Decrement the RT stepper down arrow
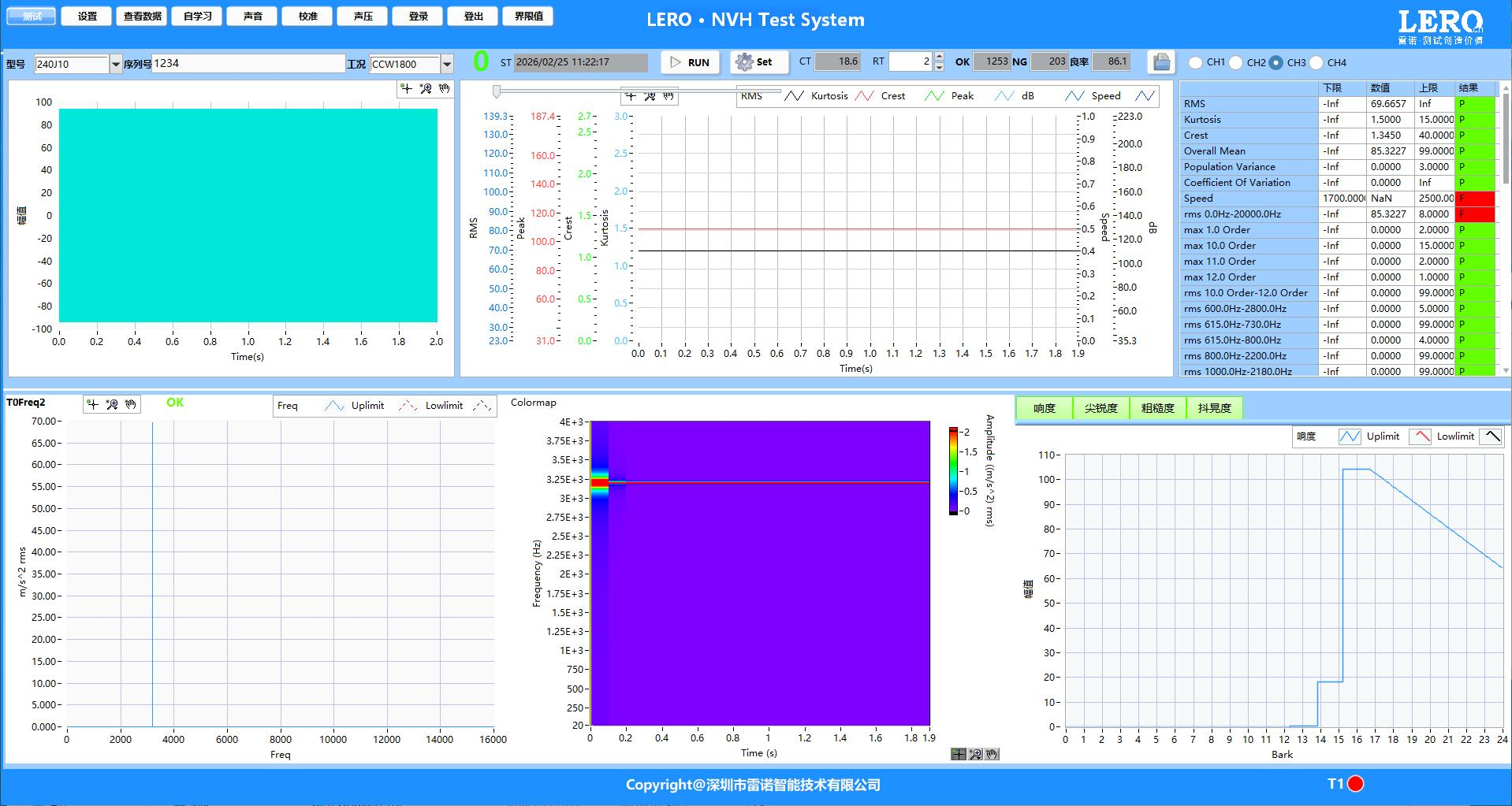Image resolution: width=1512 pixels, height=806 pixels. coord(938,67)
